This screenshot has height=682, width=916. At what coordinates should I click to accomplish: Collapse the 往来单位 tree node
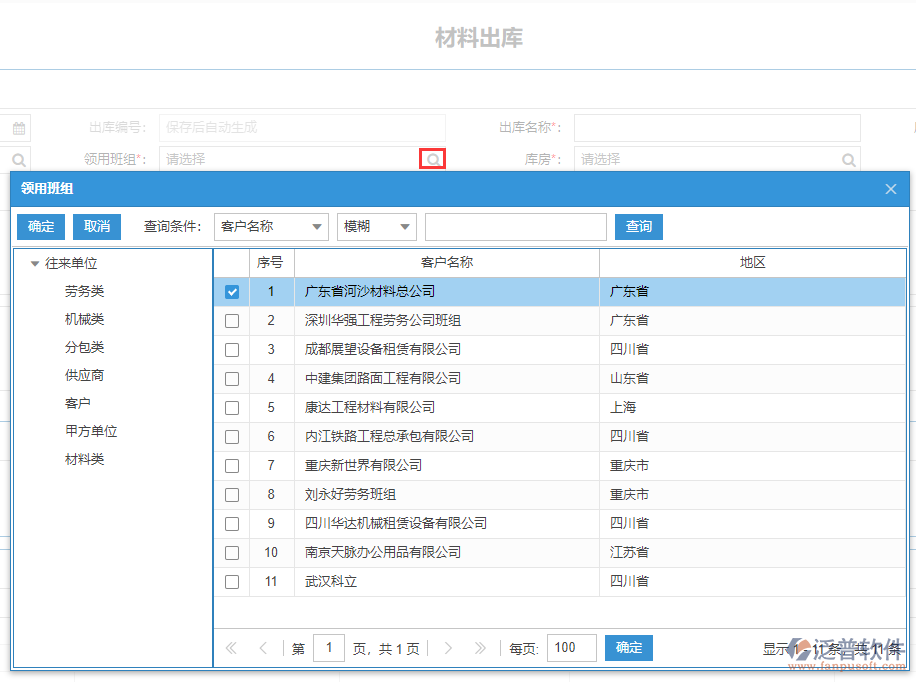pos(34,262)
